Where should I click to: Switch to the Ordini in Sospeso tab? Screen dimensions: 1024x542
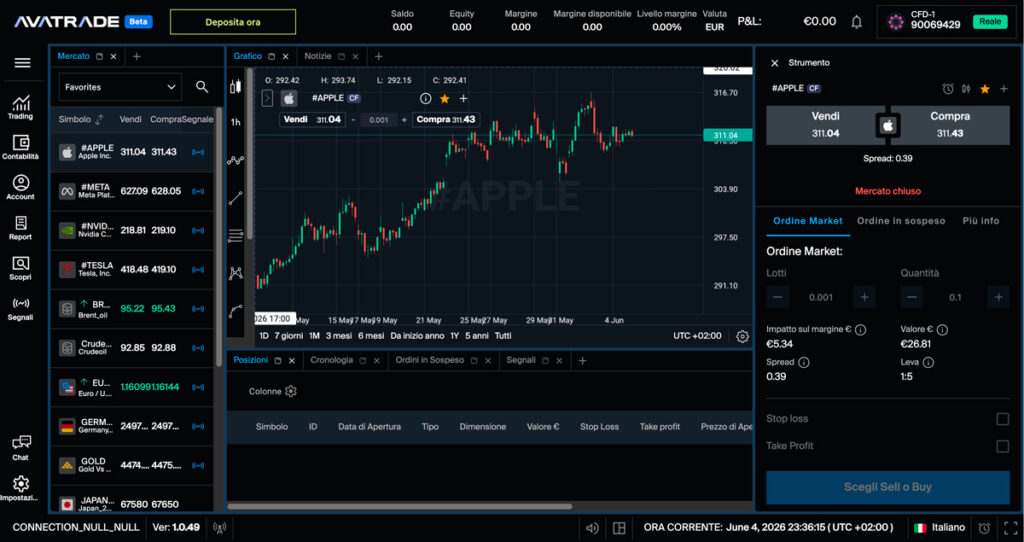pyautogui.click(x=430, y=360)
